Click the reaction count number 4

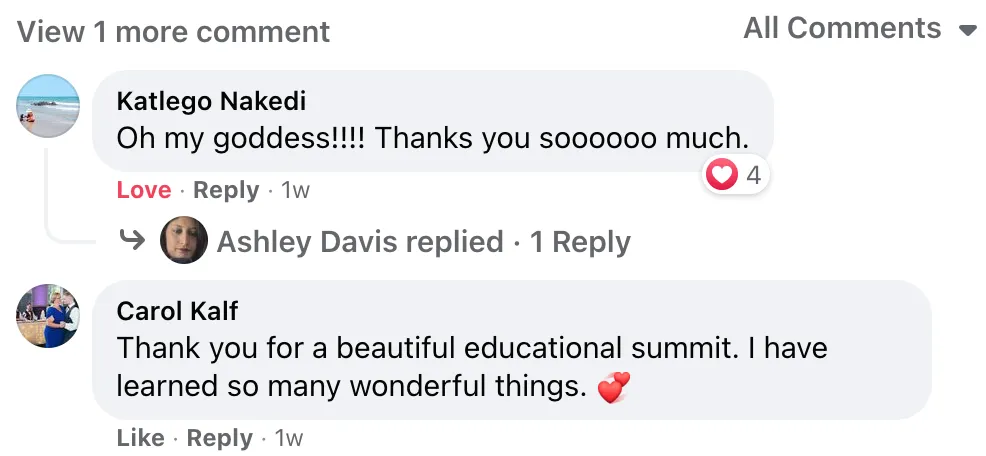click(753, 177)
